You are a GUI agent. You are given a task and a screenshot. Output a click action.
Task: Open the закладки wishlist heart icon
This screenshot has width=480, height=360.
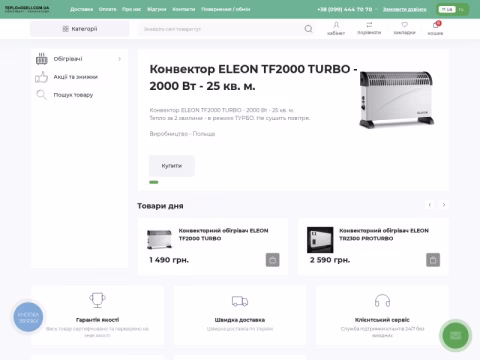[404, 28]
